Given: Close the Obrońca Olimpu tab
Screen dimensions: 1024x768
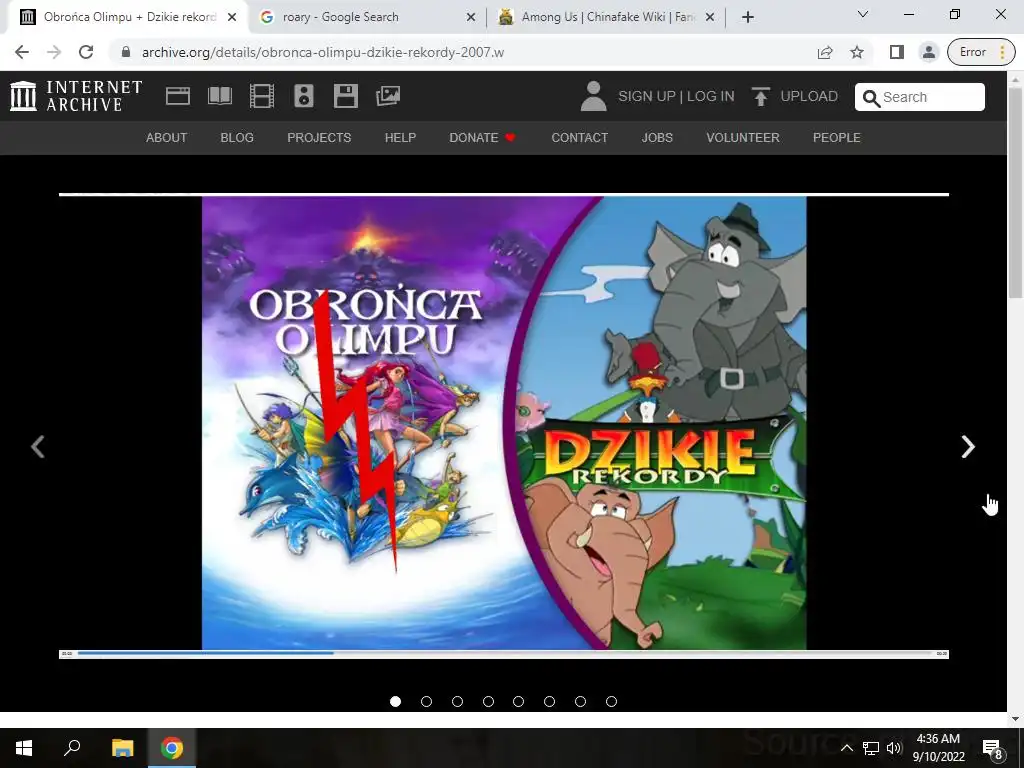Looking at the screenshot, I should pyautogui.click(x=232, y=17).
